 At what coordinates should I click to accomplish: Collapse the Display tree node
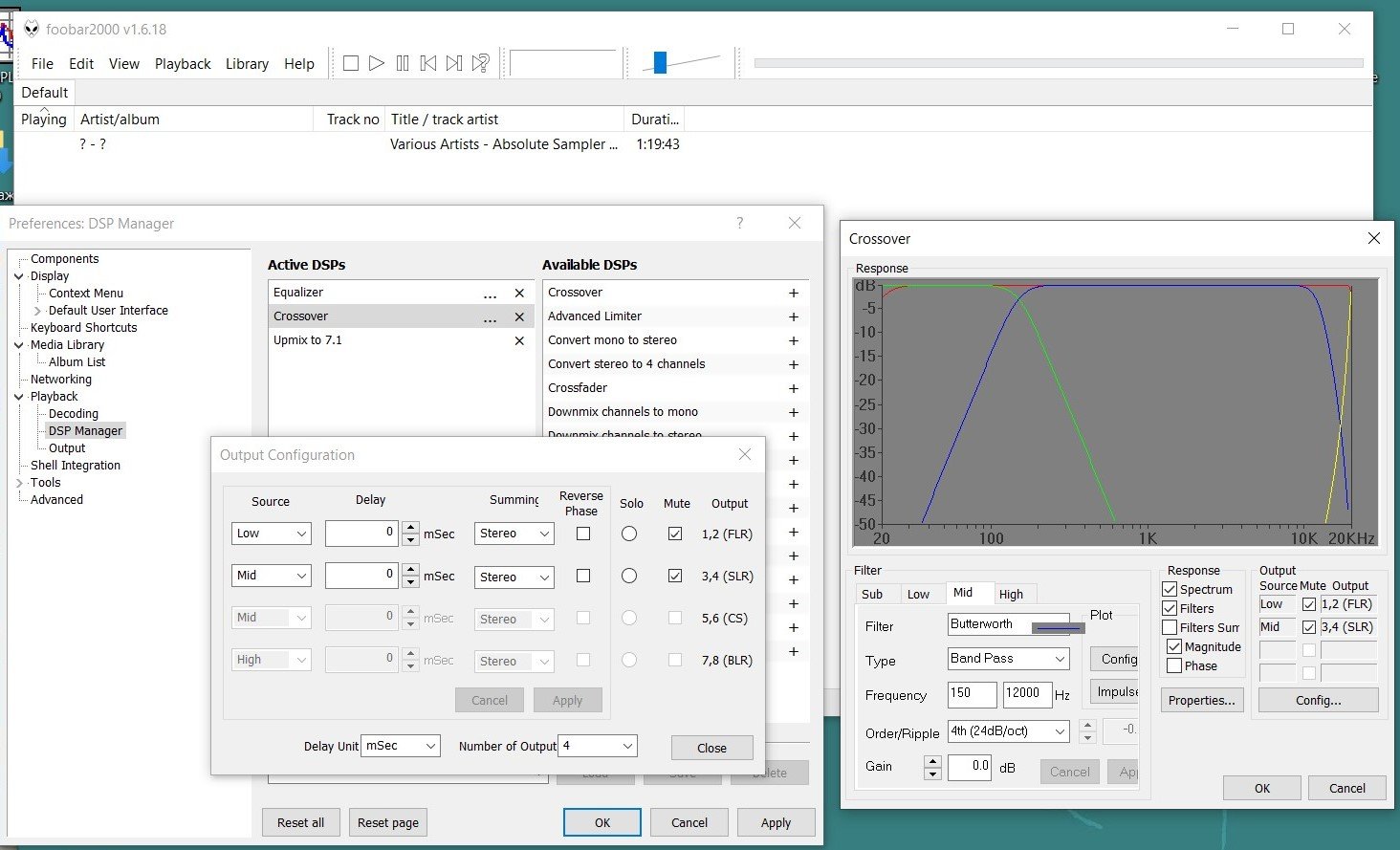[x=19, y=276]
